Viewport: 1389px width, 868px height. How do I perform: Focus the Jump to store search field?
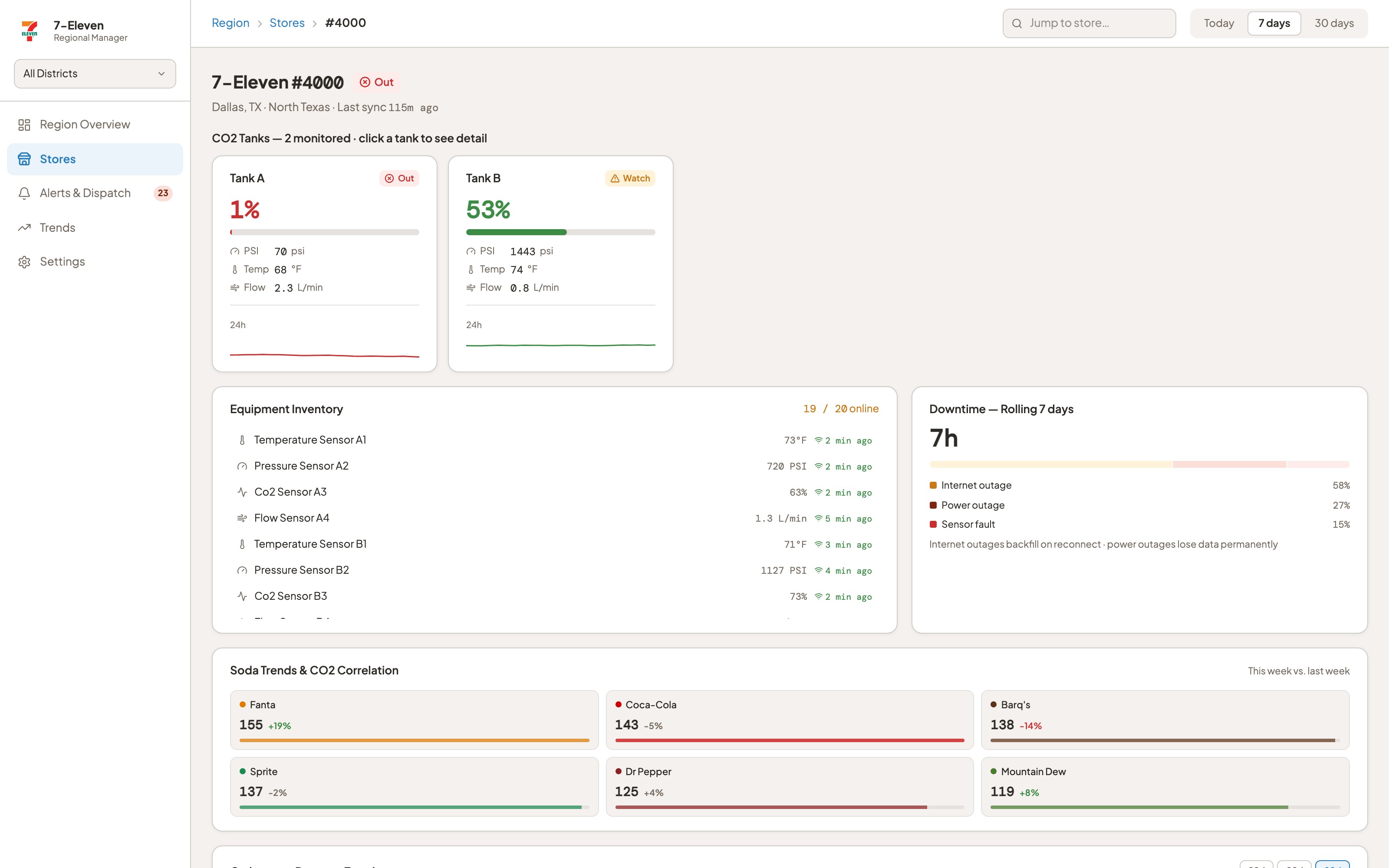[x=1089, y=23]
